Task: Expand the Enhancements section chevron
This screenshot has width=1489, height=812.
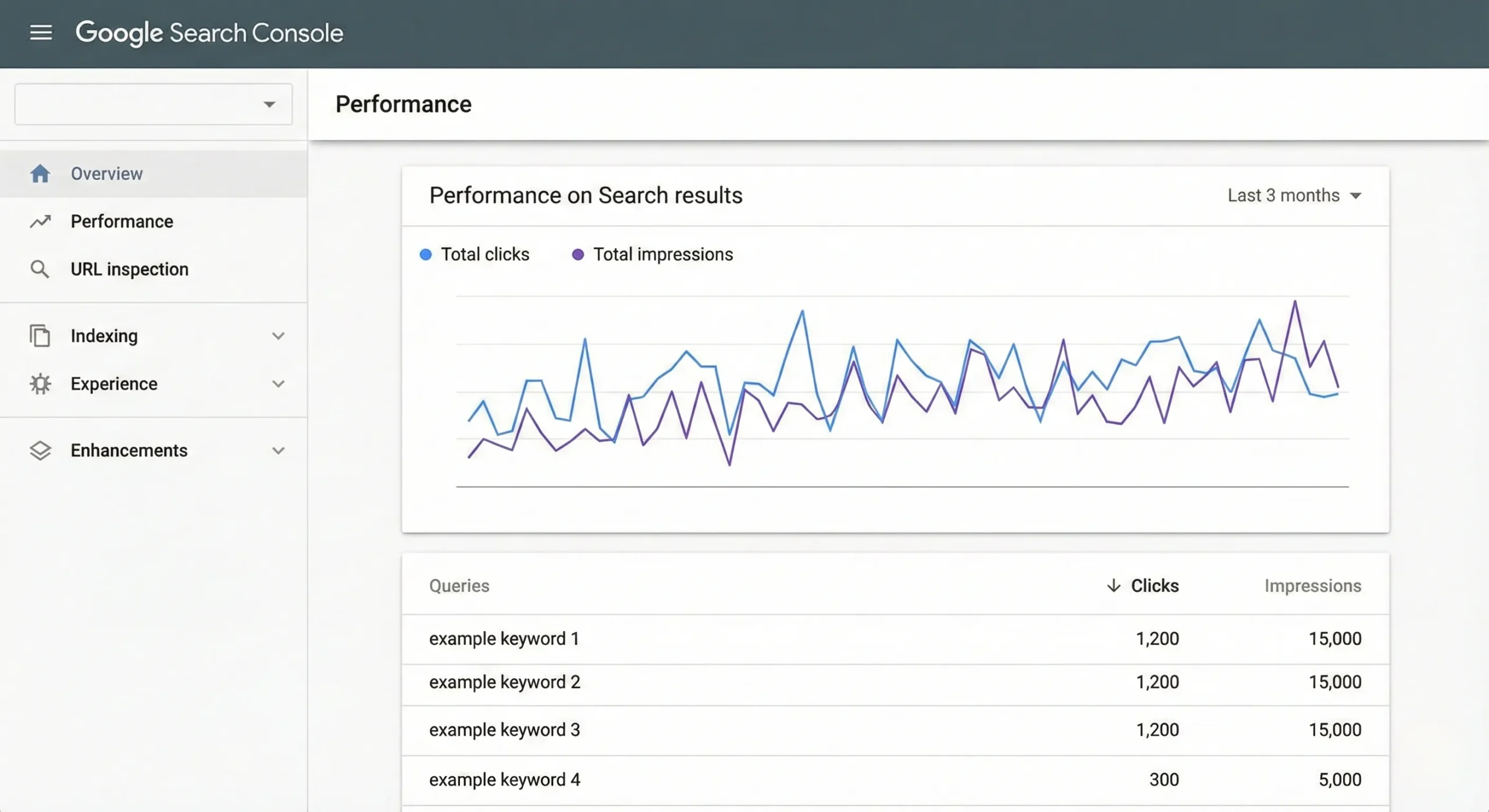Action: tap(279, 450)
